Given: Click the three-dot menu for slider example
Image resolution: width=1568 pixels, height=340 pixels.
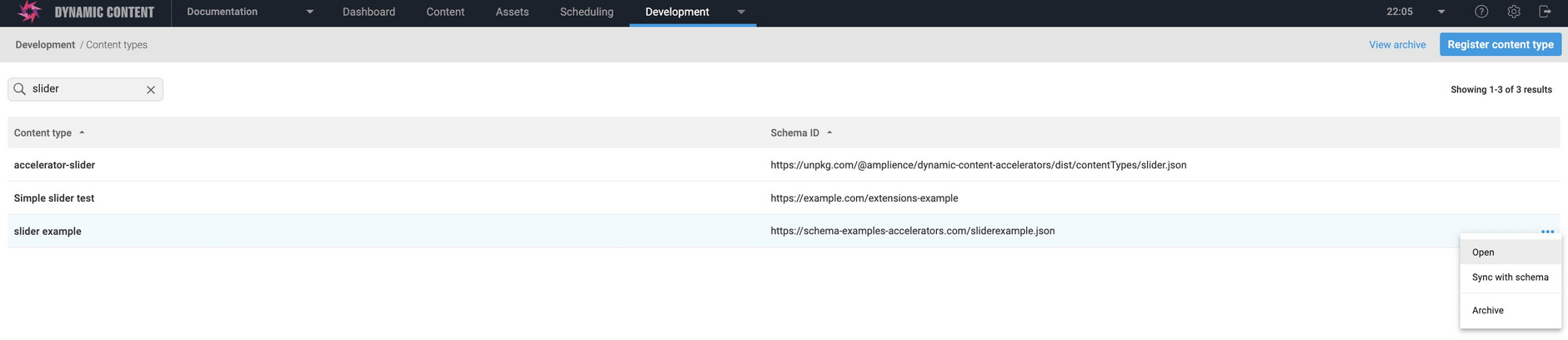Looking at the screenshot, I should 1547,232.
